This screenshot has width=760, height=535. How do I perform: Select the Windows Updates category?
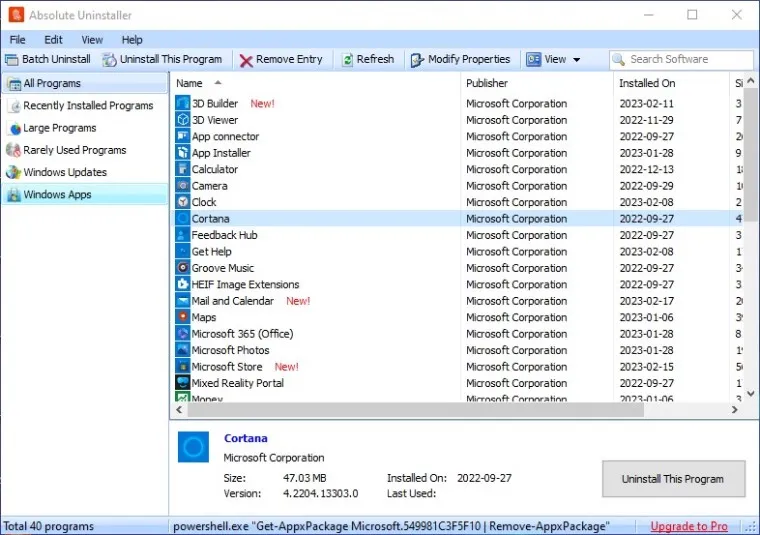click(x=64, y=172)
